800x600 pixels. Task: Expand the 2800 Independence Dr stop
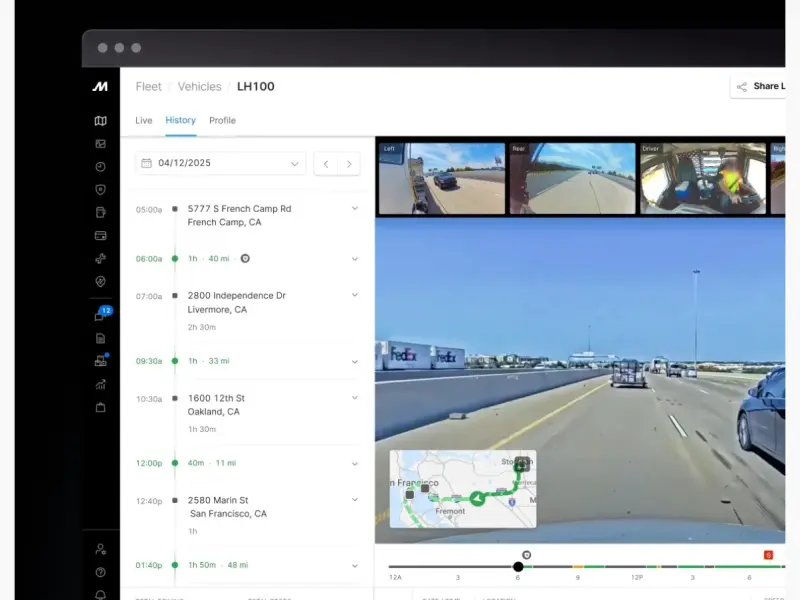coord(354,296)
